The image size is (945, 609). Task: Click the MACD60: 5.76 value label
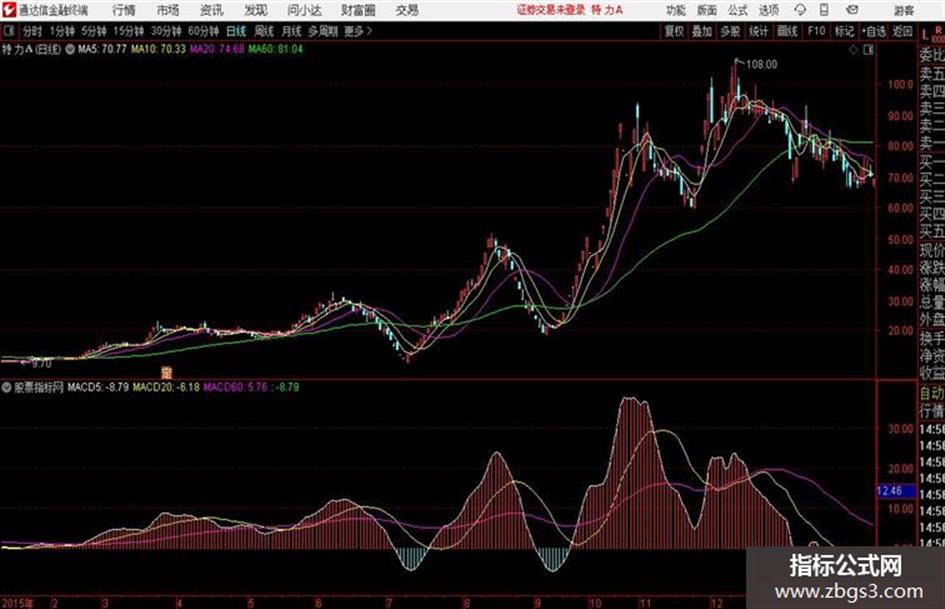point(235,387)
